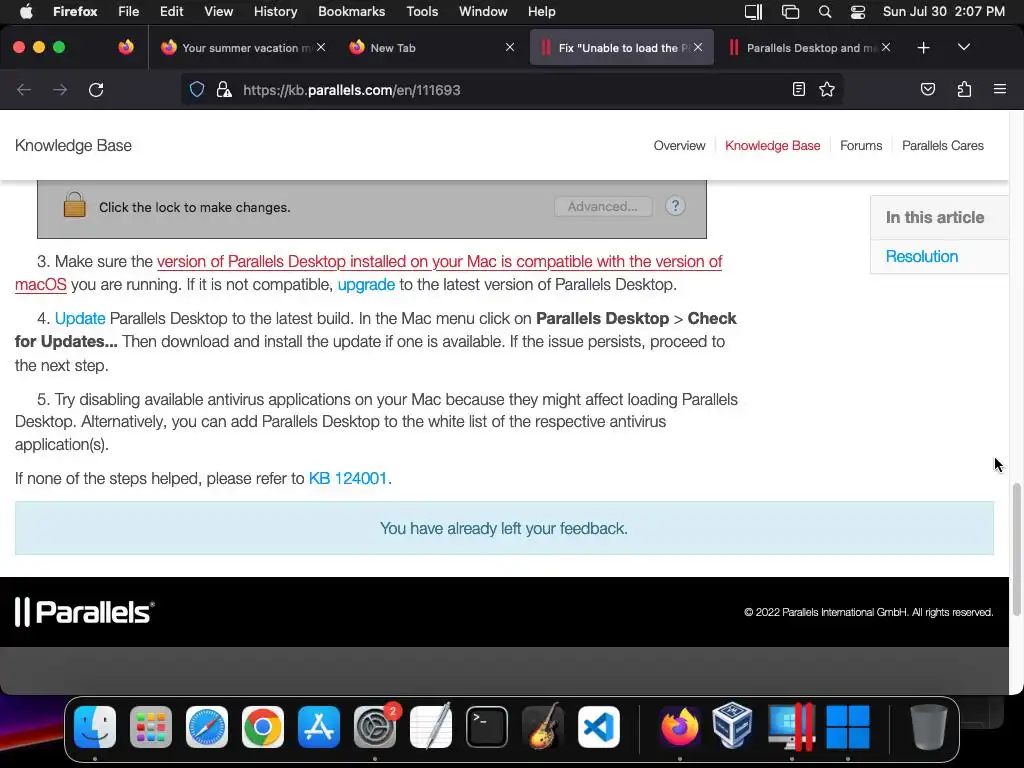The image size is (1024, 768).
Task: Open Parallels Desktop from the Dock
Action: [792, 727]
